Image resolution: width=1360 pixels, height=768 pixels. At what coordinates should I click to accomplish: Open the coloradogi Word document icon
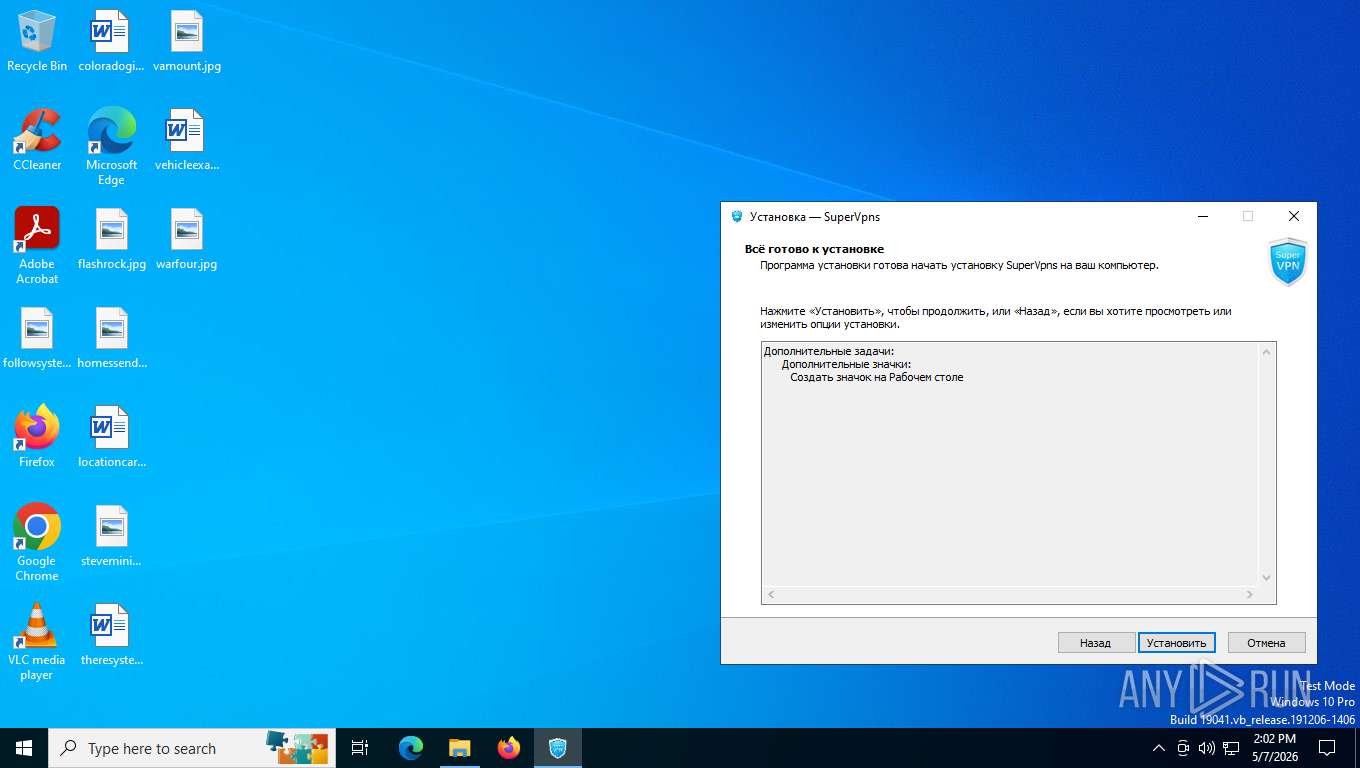point(111,40)
